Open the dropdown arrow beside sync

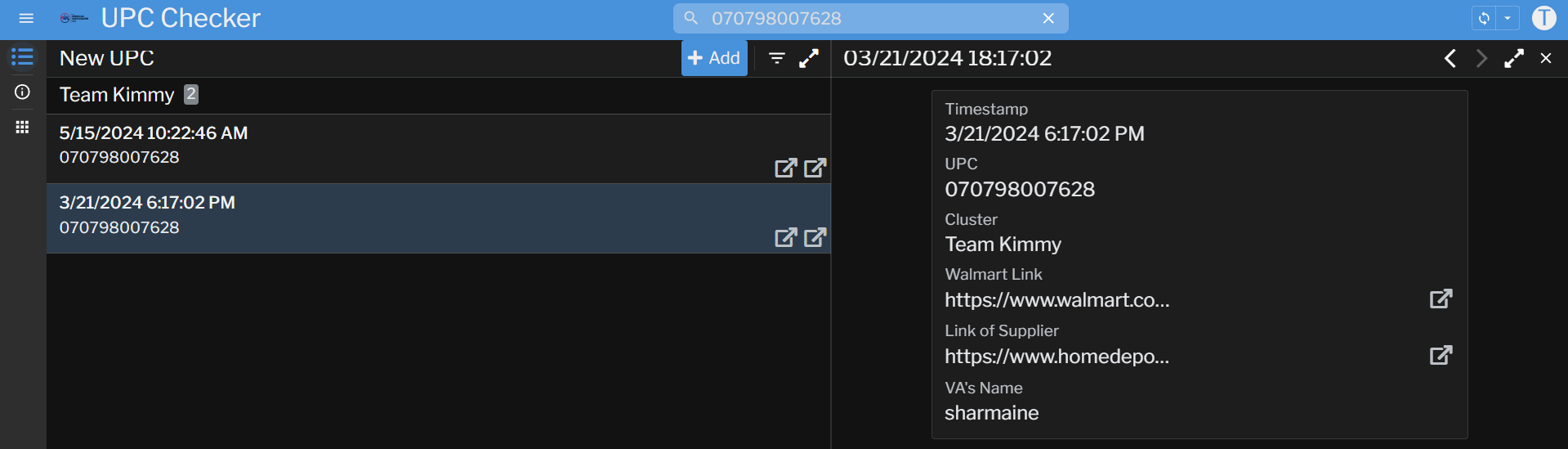(x=1508, y=18)
